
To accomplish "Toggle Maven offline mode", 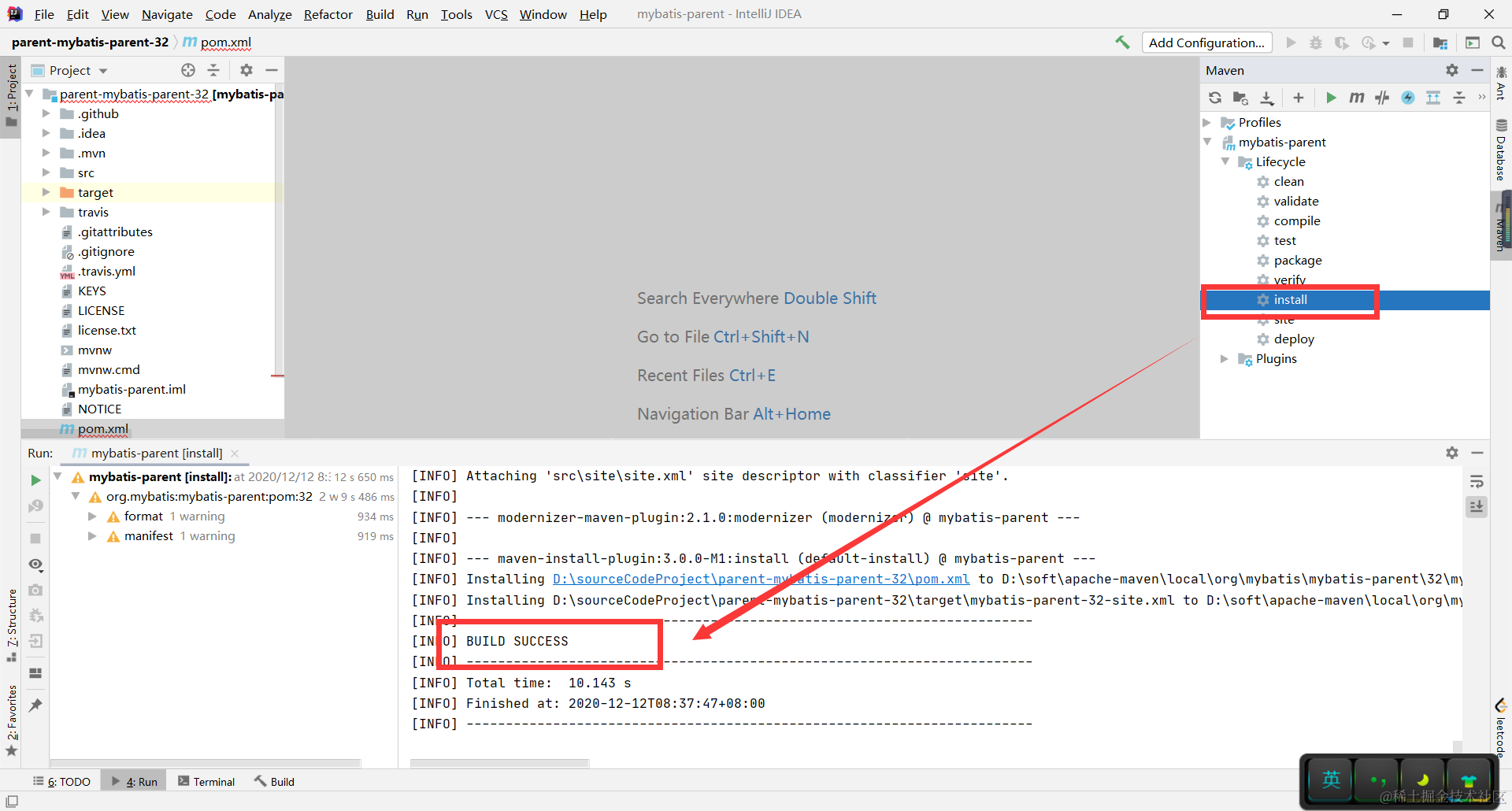I will [x=1382, y=98].
